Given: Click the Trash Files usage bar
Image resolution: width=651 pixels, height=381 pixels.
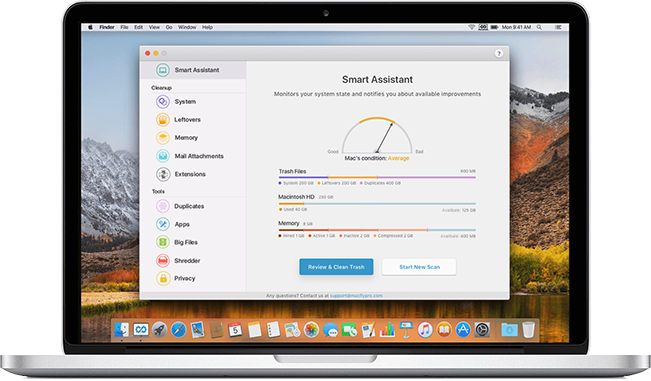Looking at the screenshot, I should click(377, 177).
